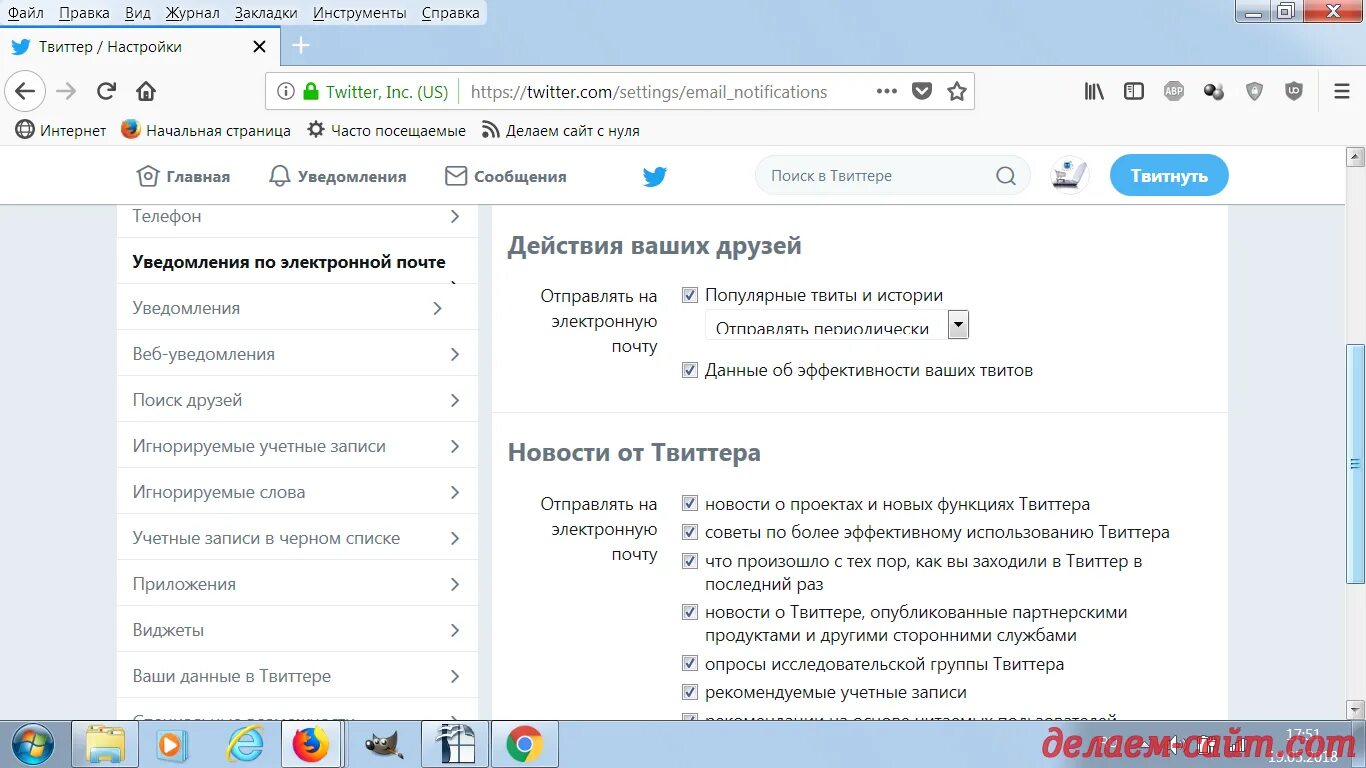Save the page to Pocket icon
Screen dimensions: 1366x768
click(922, 92)
